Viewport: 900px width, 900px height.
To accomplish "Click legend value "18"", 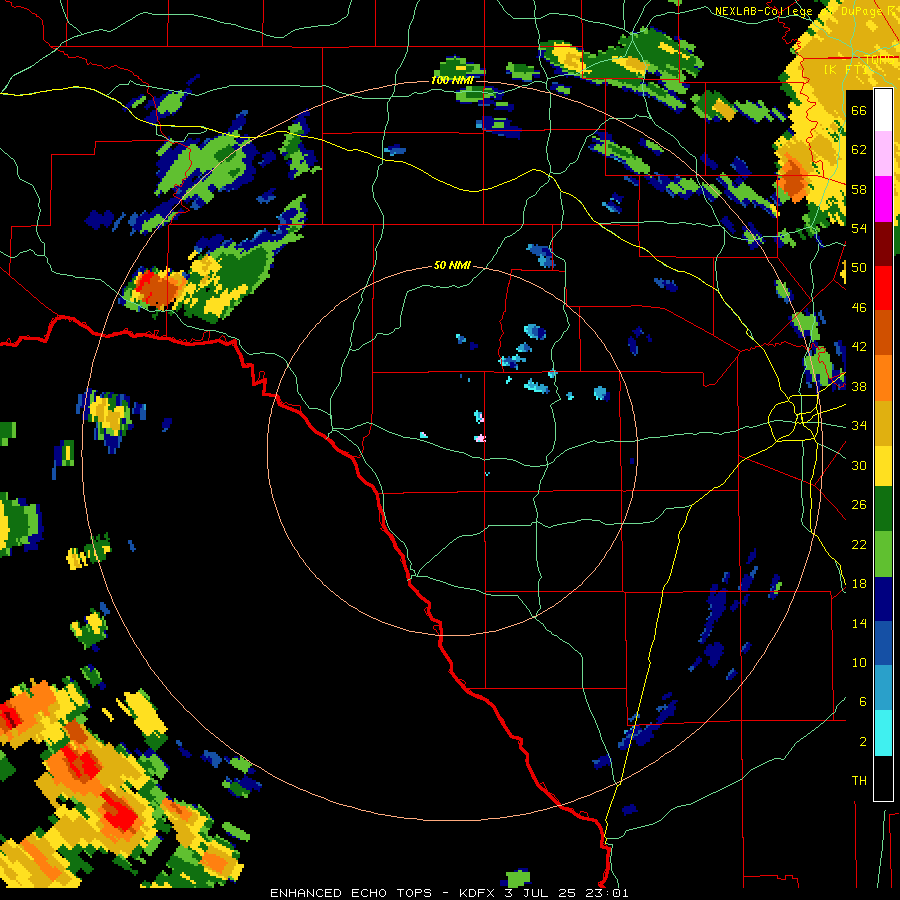I will [x=859, y=584].
